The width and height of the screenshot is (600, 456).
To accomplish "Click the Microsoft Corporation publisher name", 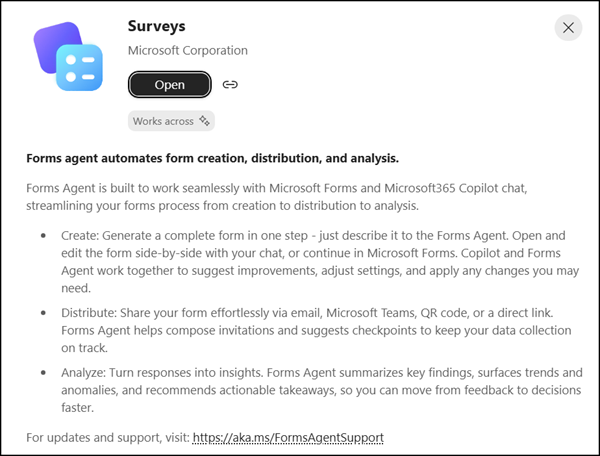I will tap(188, 50).
